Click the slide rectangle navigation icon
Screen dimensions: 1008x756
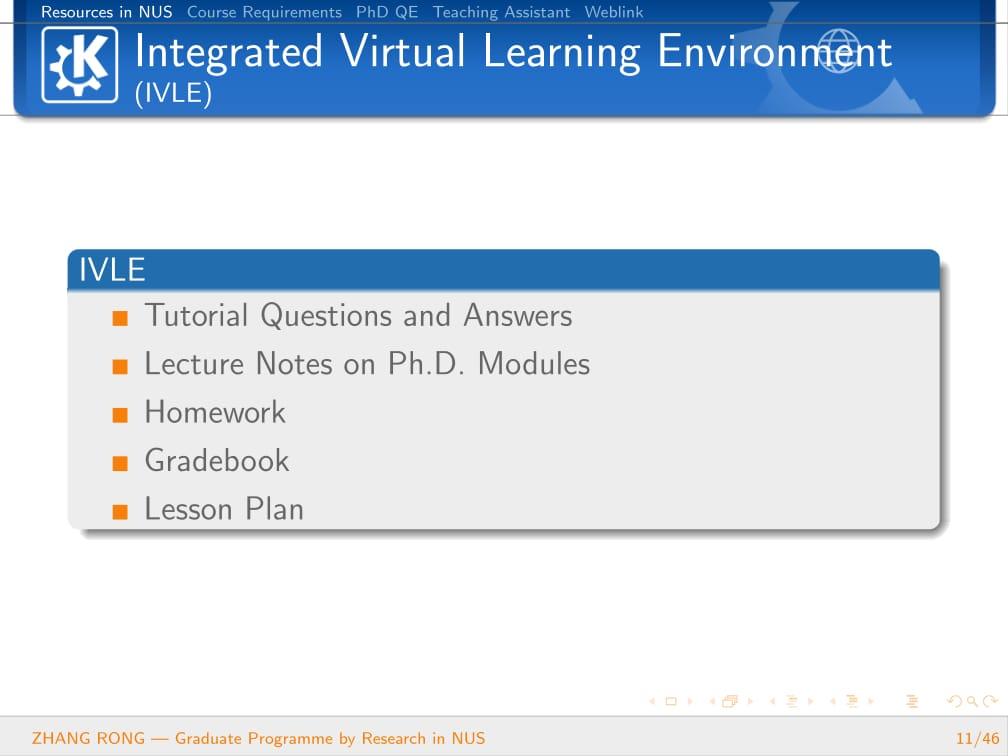[x=671, y=701]
